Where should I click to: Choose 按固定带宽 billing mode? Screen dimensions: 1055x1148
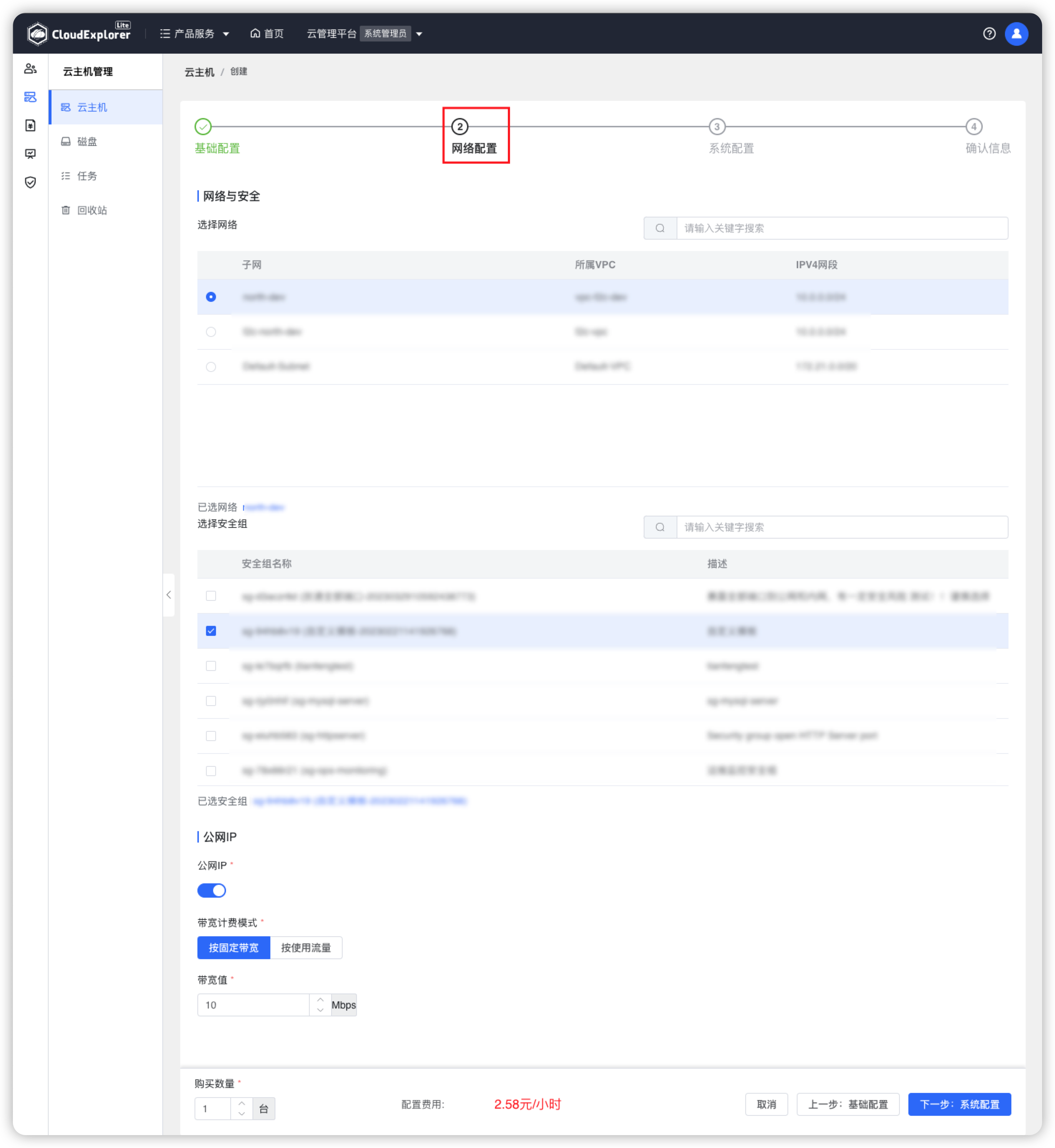click(234, 948)
